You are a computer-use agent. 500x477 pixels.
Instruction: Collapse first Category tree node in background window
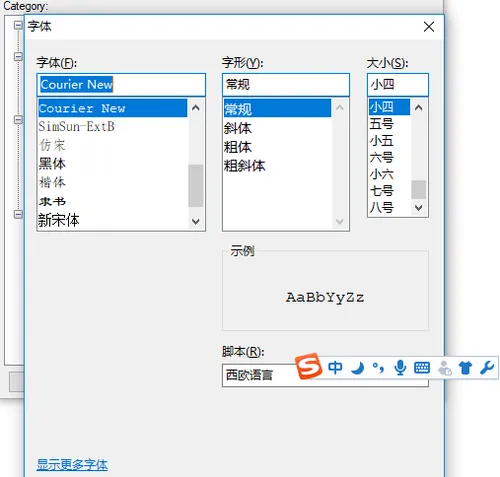[18, 25]
